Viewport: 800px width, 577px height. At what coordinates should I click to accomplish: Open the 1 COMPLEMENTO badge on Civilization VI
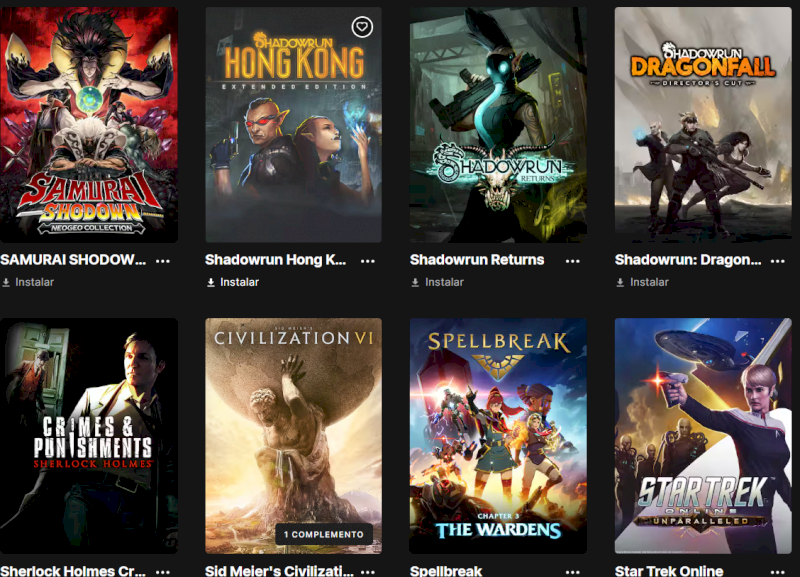(324, 534)
